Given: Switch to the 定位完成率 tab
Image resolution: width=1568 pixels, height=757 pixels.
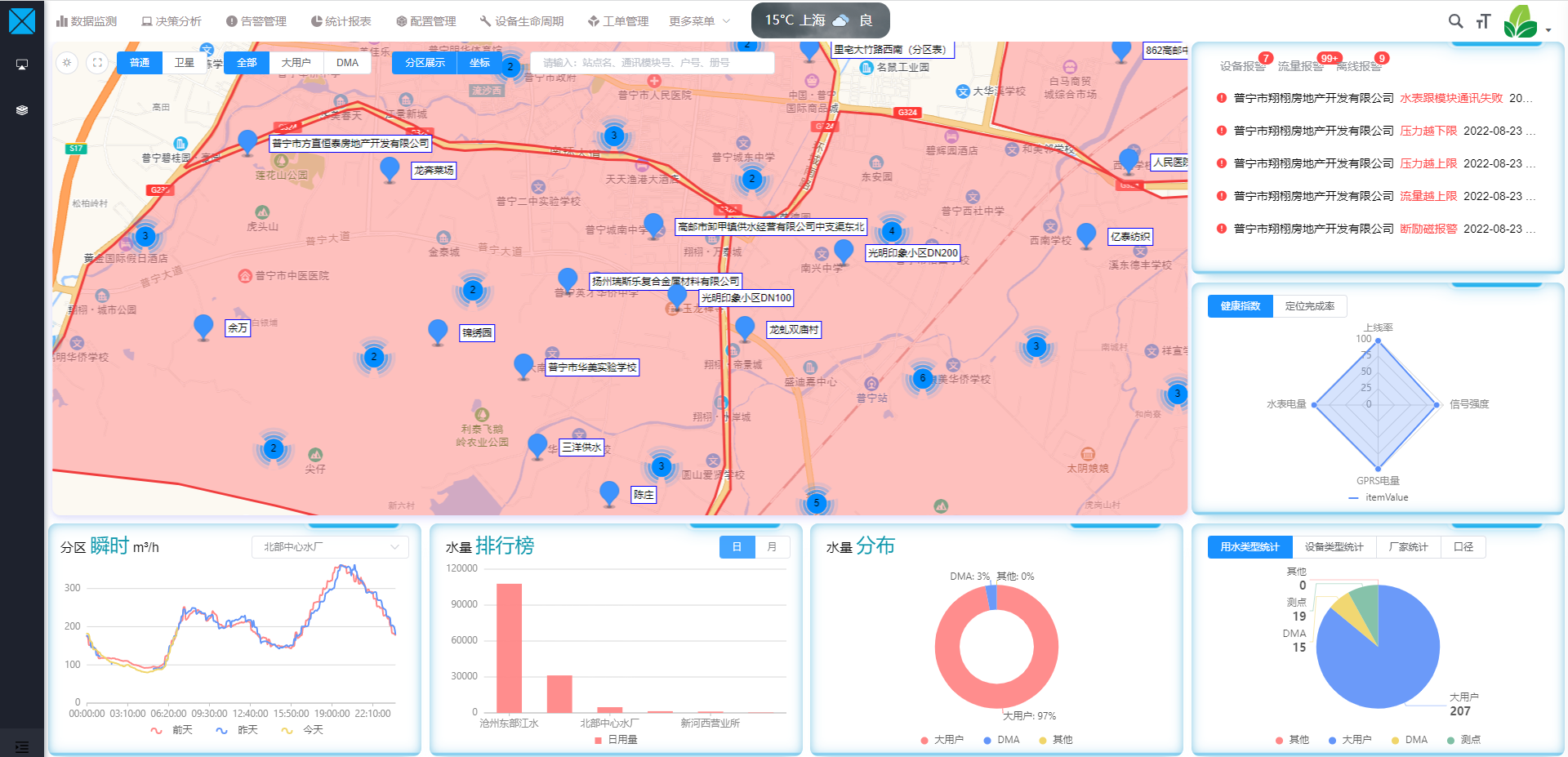Looking at the screenshot, I should (1309, 306).
